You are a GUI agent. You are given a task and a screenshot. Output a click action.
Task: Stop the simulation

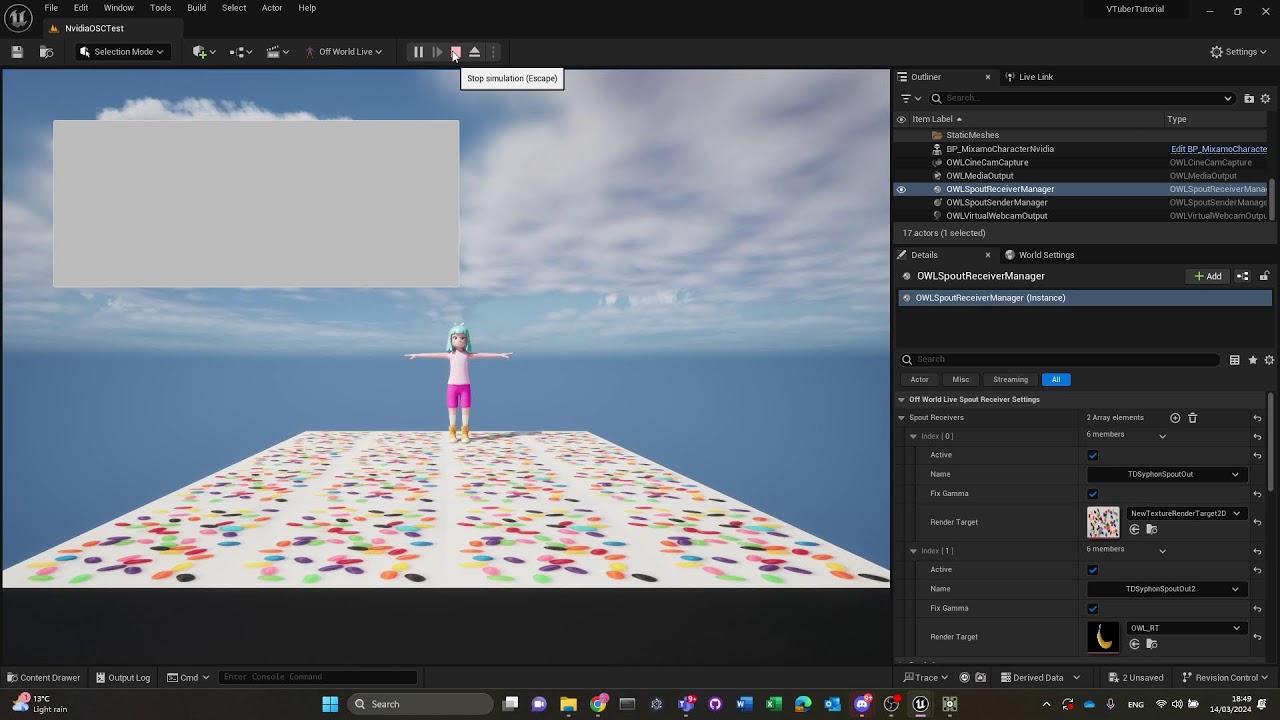click(x=456, y=52)
